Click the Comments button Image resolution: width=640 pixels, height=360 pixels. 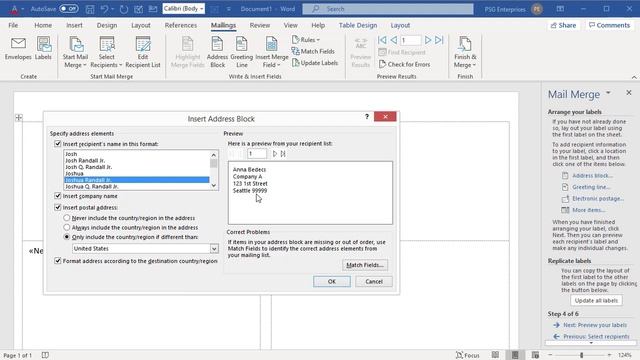tap(609, 25)
